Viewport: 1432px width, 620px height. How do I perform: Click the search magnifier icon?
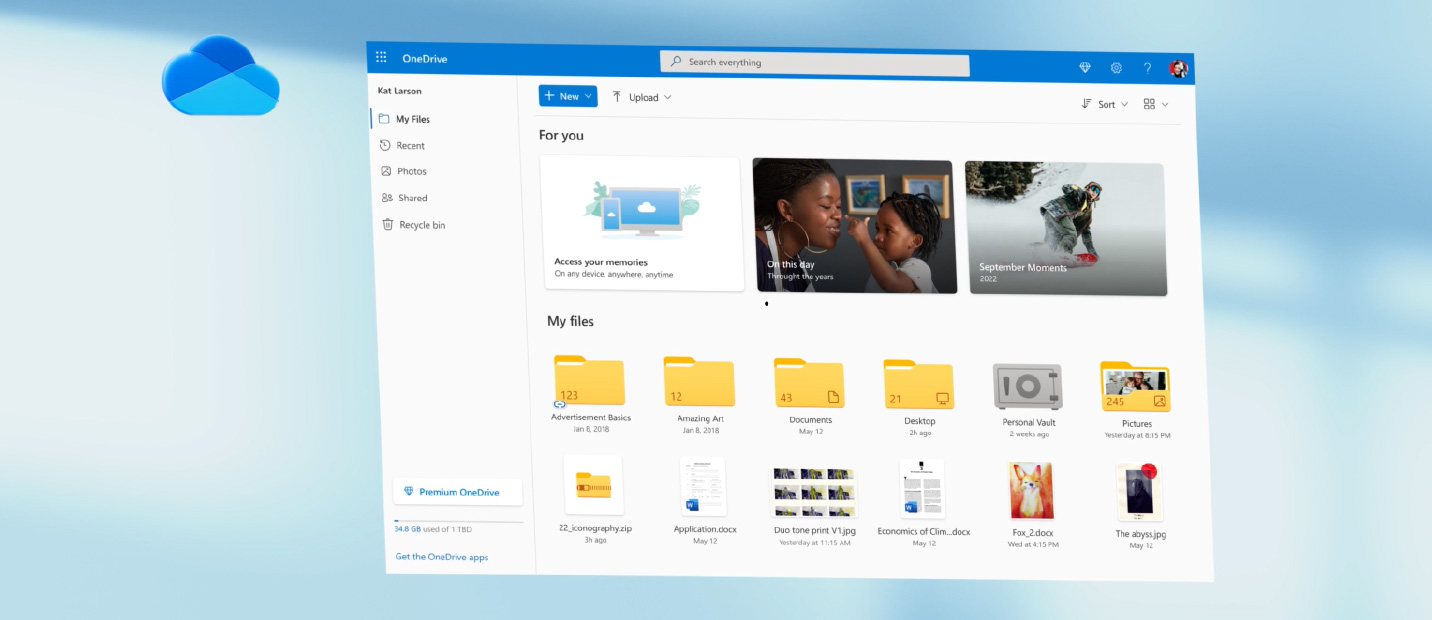[x=677, y=62]
